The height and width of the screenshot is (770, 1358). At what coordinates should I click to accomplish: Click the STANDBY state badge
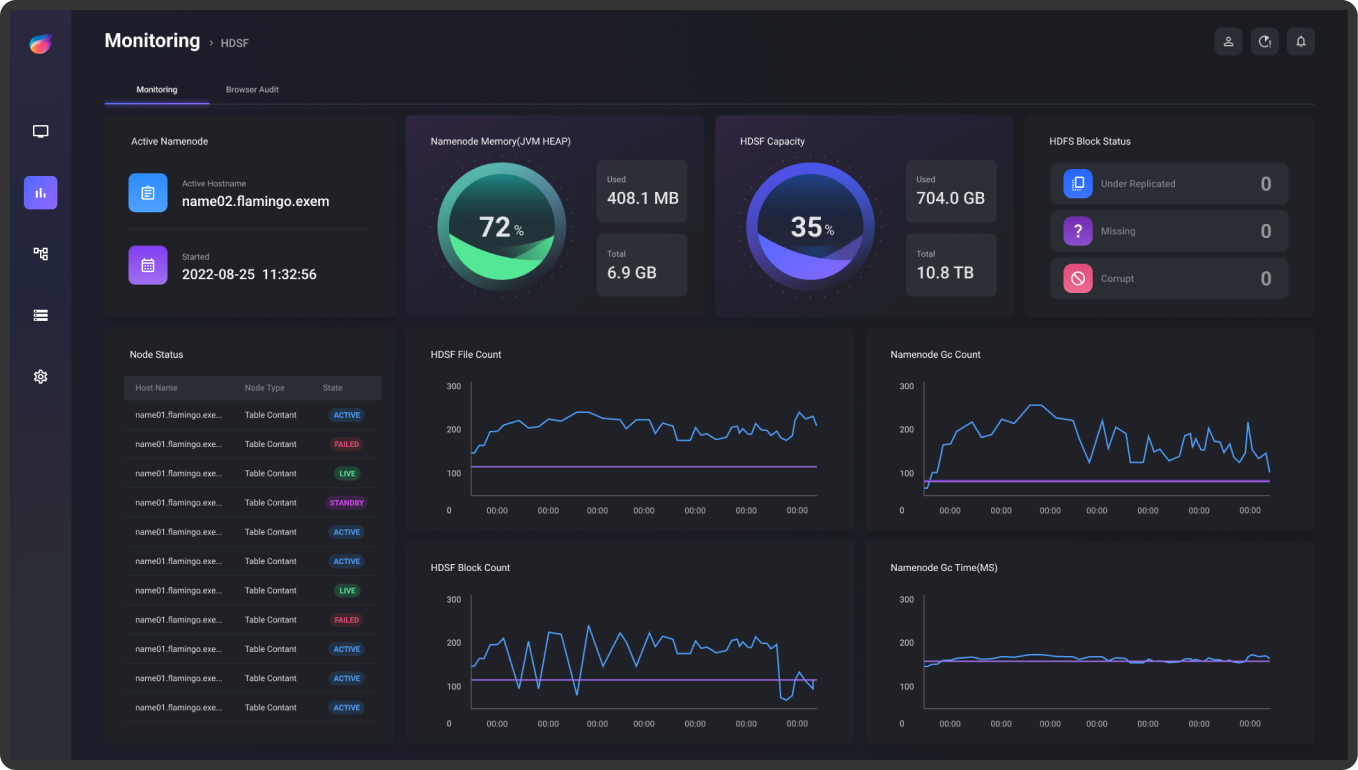point(347,503)
